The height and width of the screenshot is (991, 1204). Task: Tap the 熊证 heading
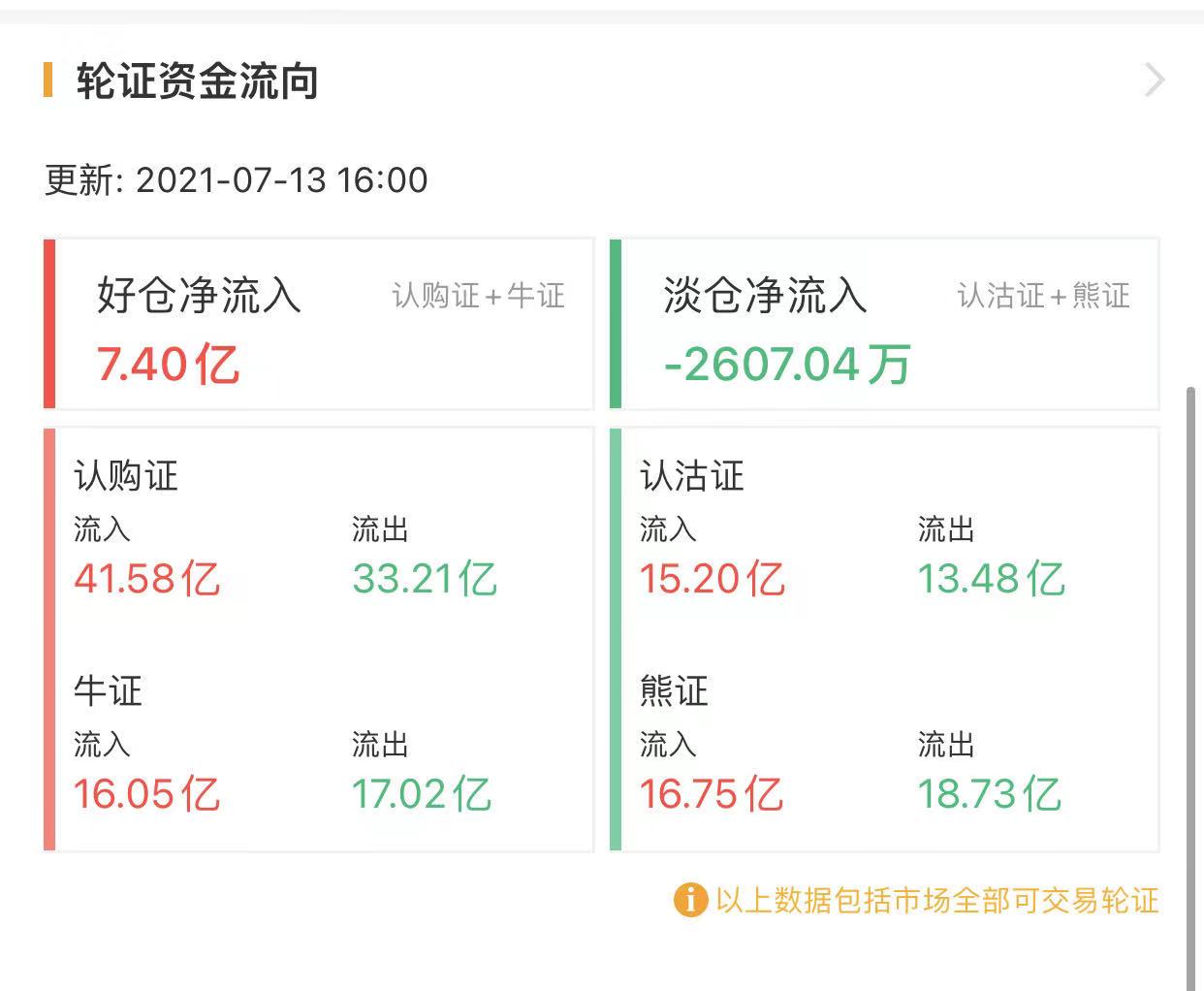point(675,691)
